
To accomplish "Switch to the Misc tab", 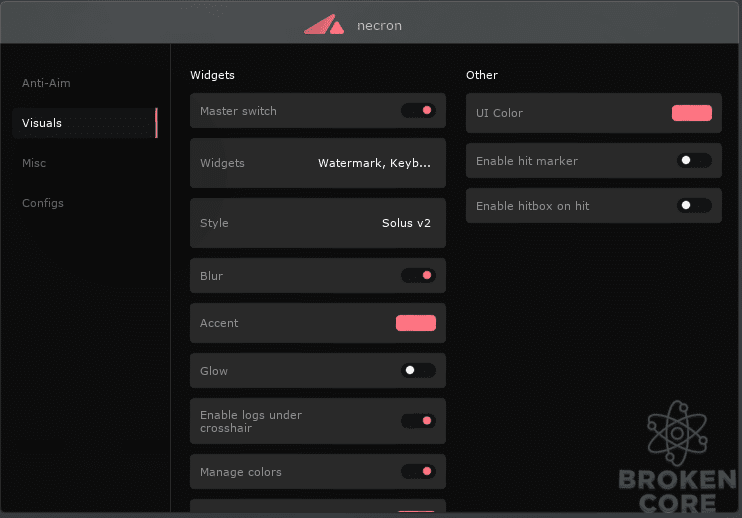I will pos(34,163).
